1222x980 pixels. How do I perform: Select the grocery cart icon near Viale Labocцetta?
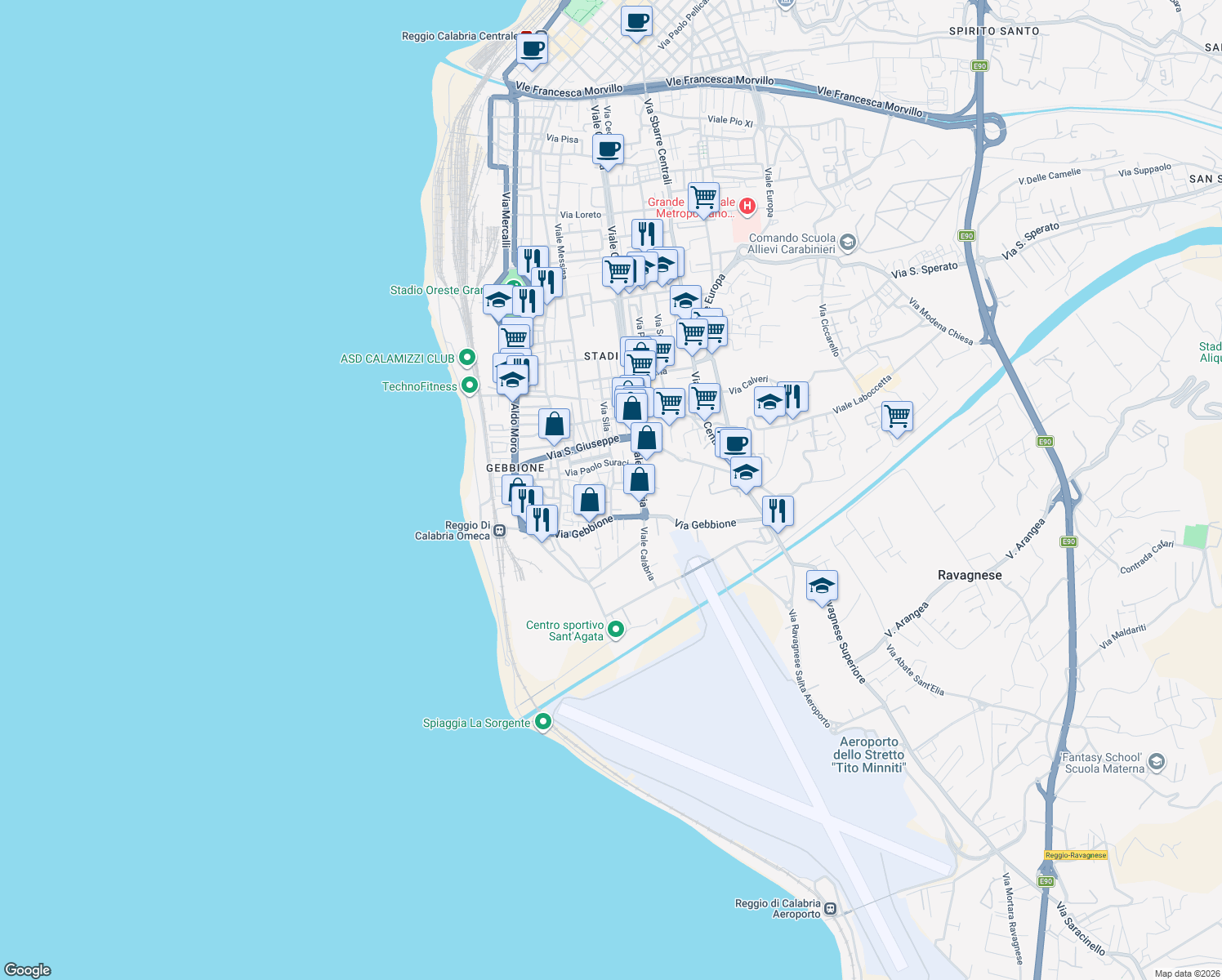click(897, 416)
